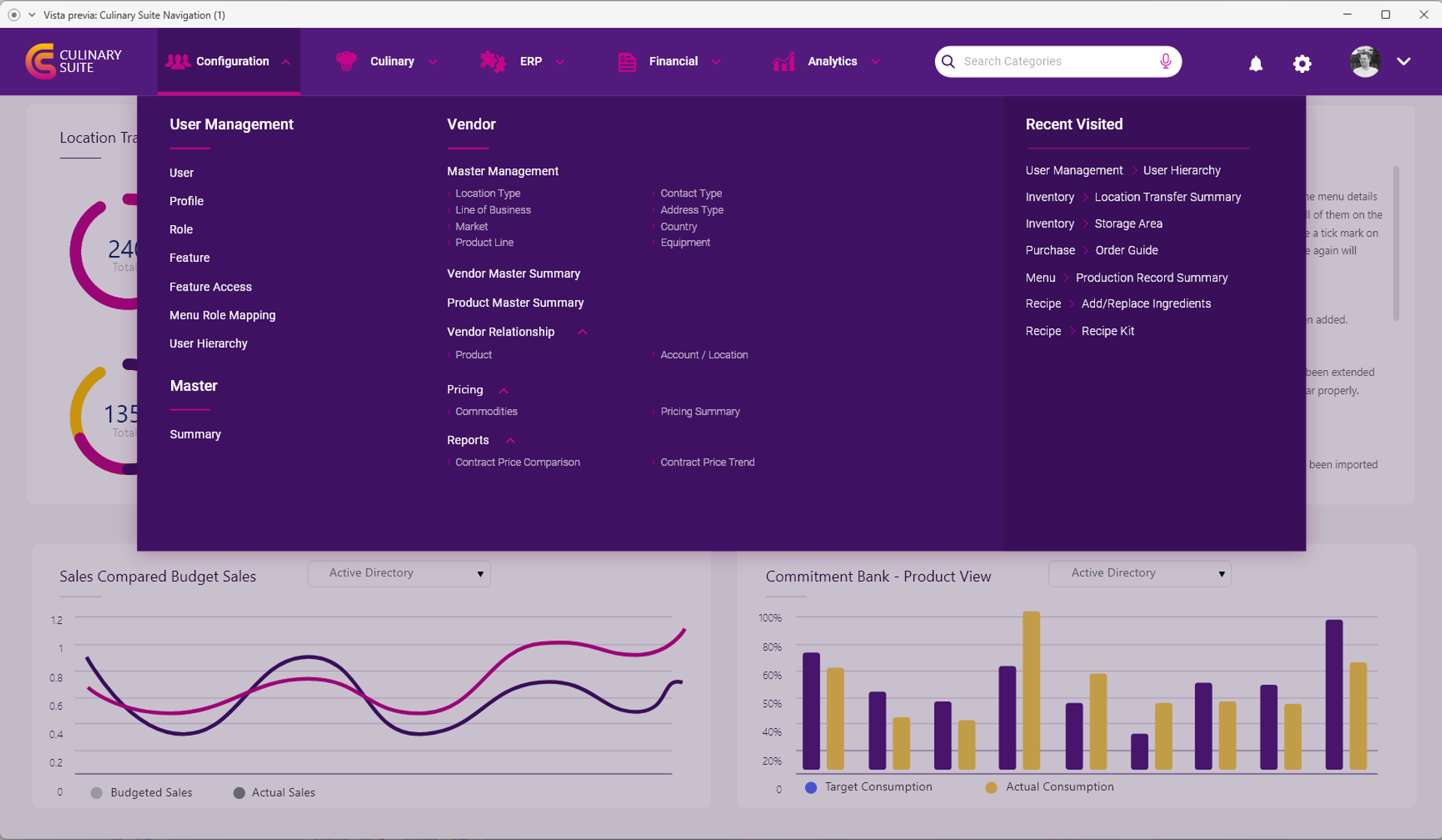This screenshot has height=840, width=1442.
Task: Collapse the Pricing section
Action: click(504, 390)
